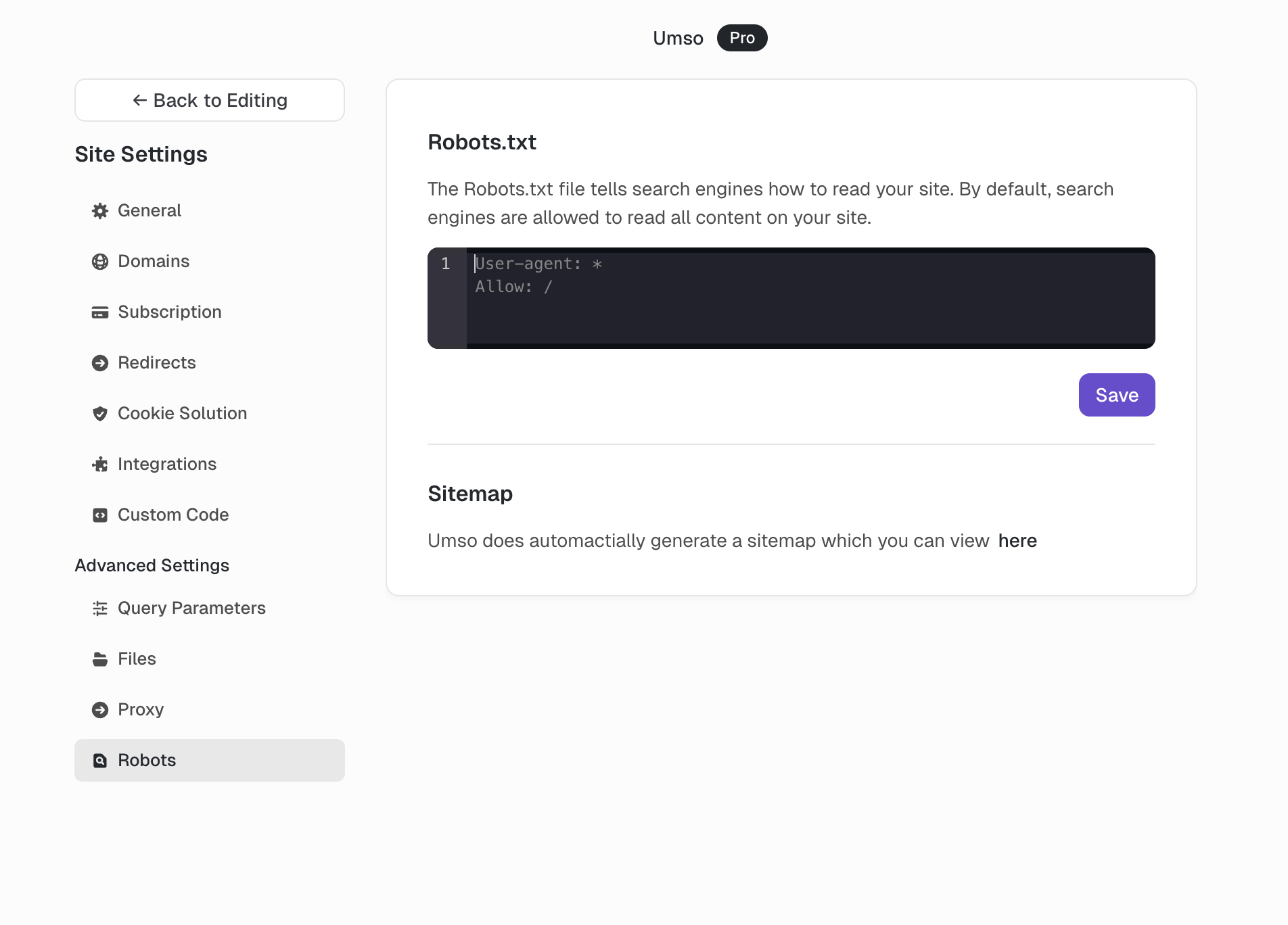Open the General settings section
1288x925 pixels.
[149, 210]
